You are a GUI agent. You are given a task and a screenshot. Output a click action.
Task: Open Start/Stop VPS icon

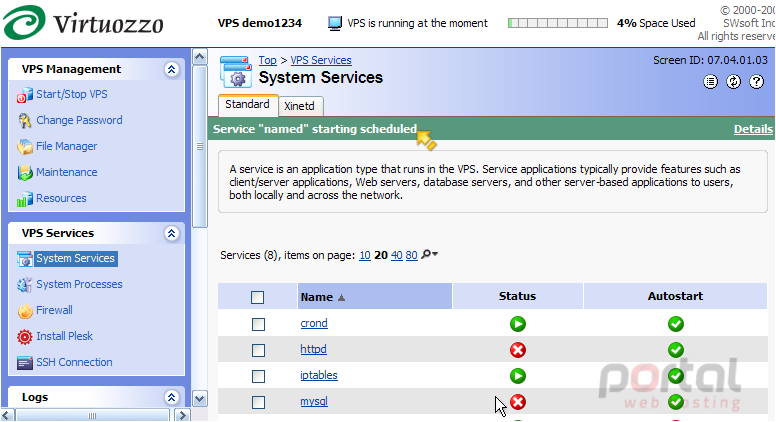(x=25, y=95)
